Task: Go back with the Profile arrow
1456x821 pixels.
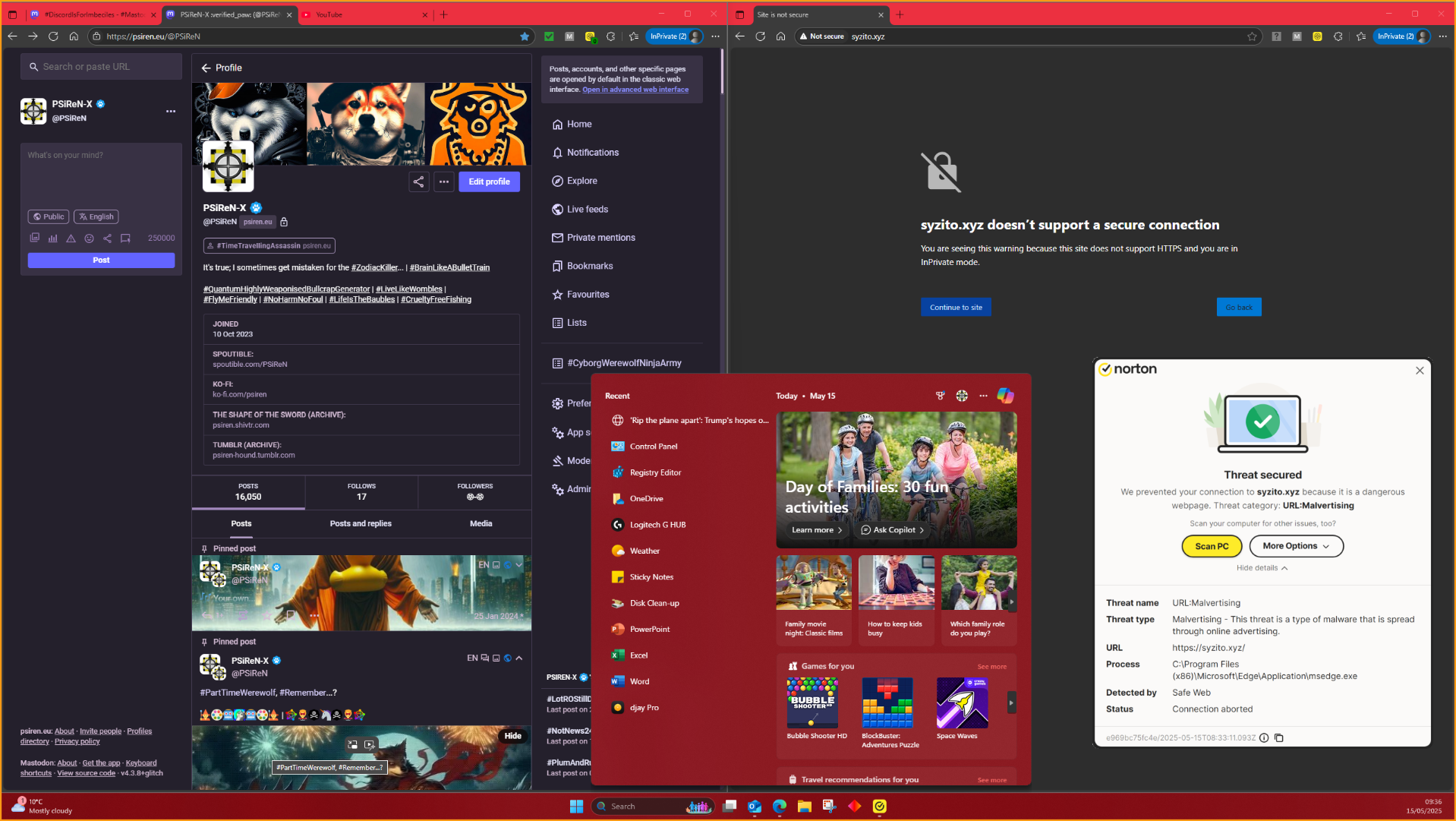Action: tap(206, 68)
